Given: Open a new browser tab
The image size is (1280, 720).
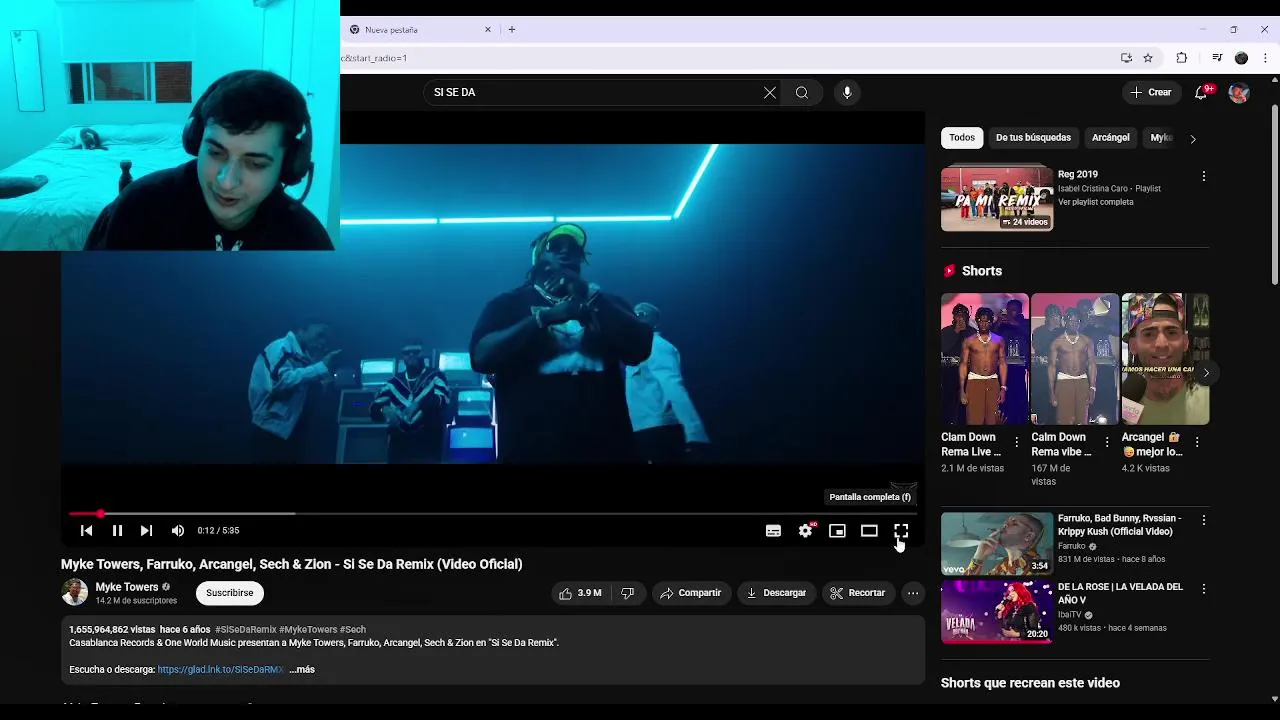Looking at the screenshot, I should 512,30.
